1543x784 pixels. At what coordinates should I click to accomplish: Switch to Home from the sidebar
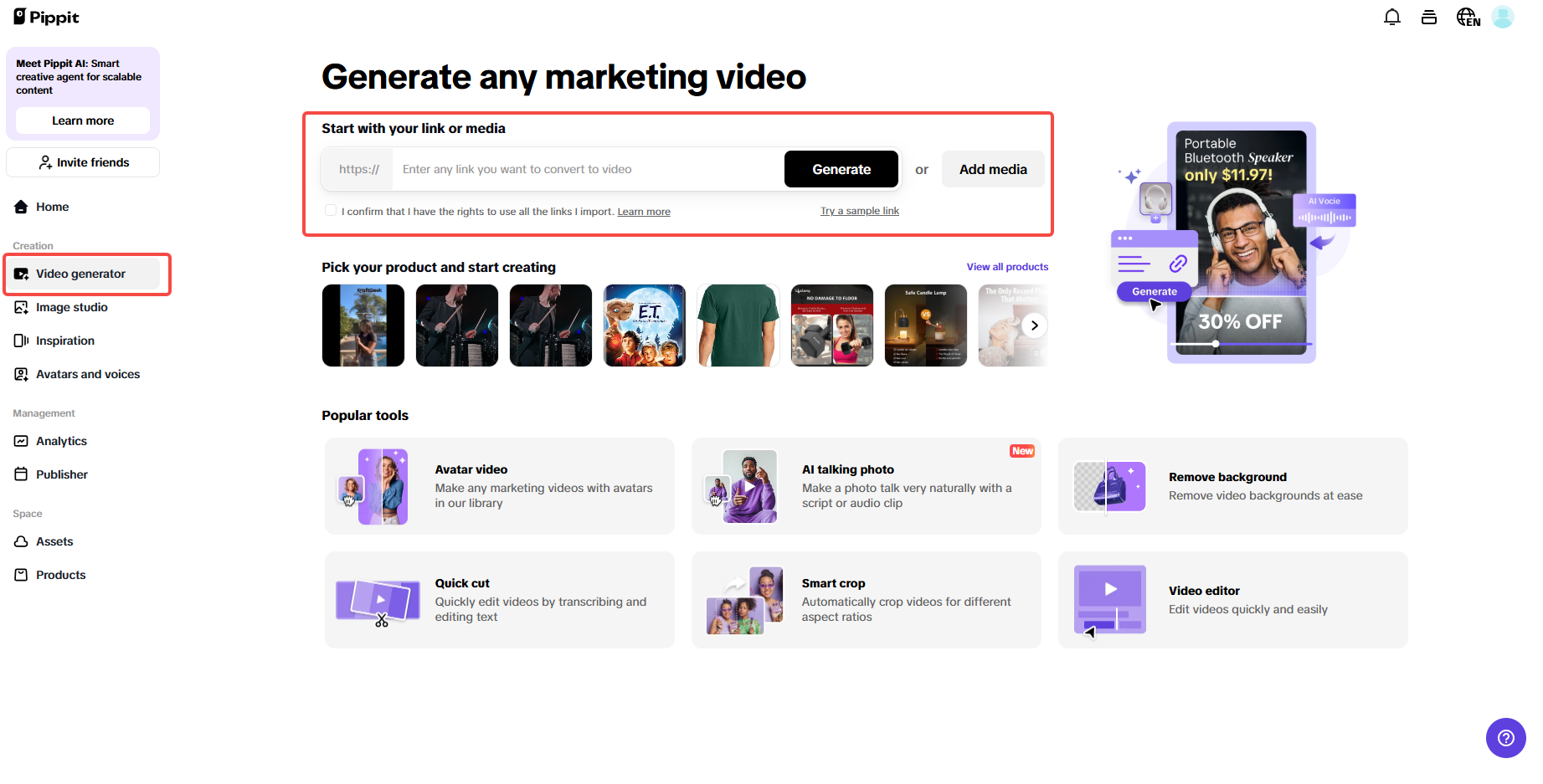[53, 207]
